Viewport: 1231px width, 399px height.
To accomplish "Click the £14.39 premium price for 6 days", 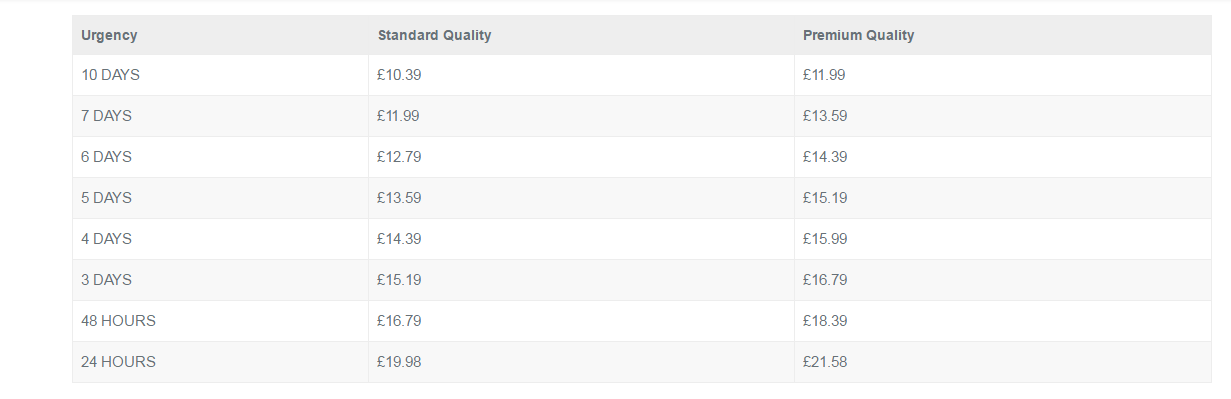I will (x=825, y=157).
